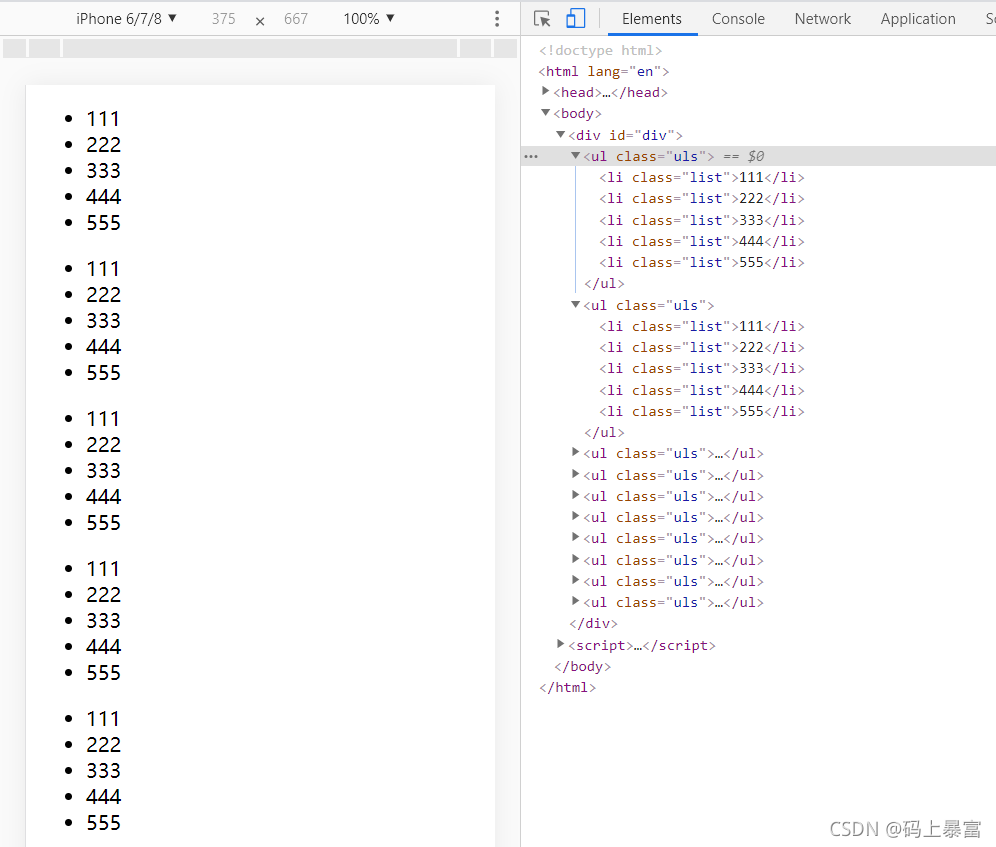Image resolution: width=996 pixels, height=847 pixels.
Task: Select first ul's li 333 line
Action: (702, 220)
